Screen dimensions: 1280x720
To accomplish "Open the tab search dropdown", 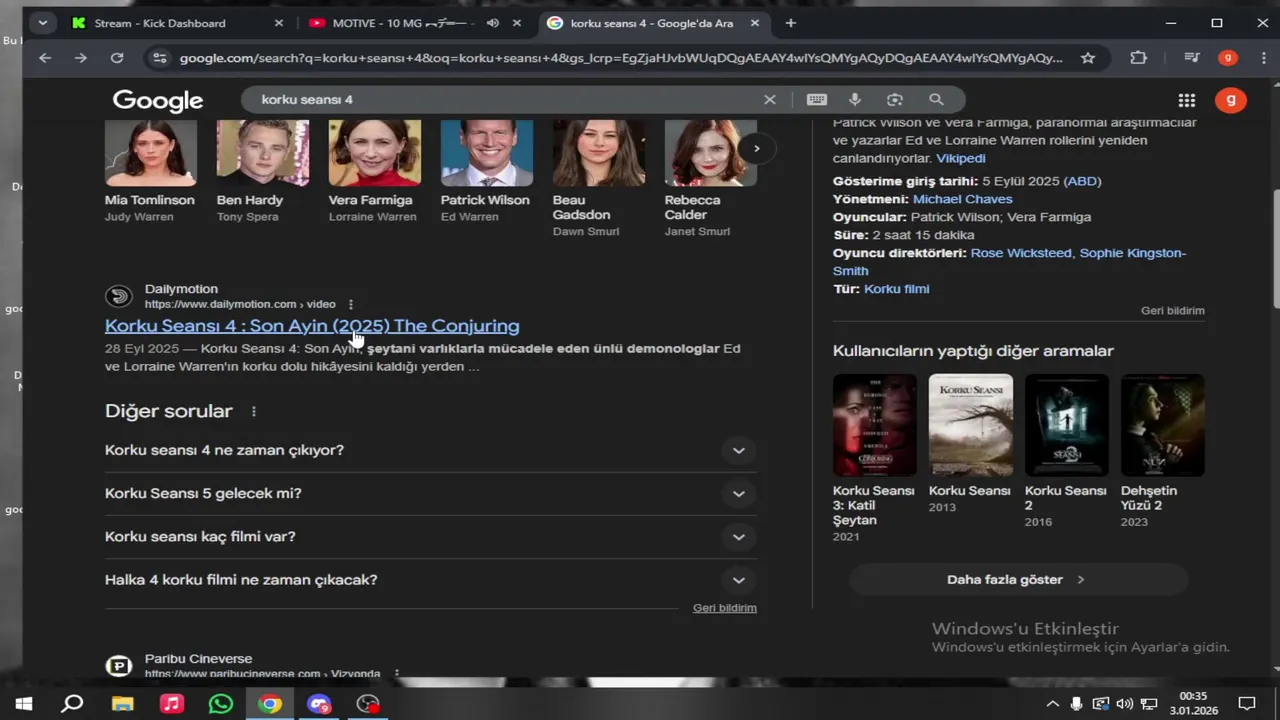I will click(42, 23).
